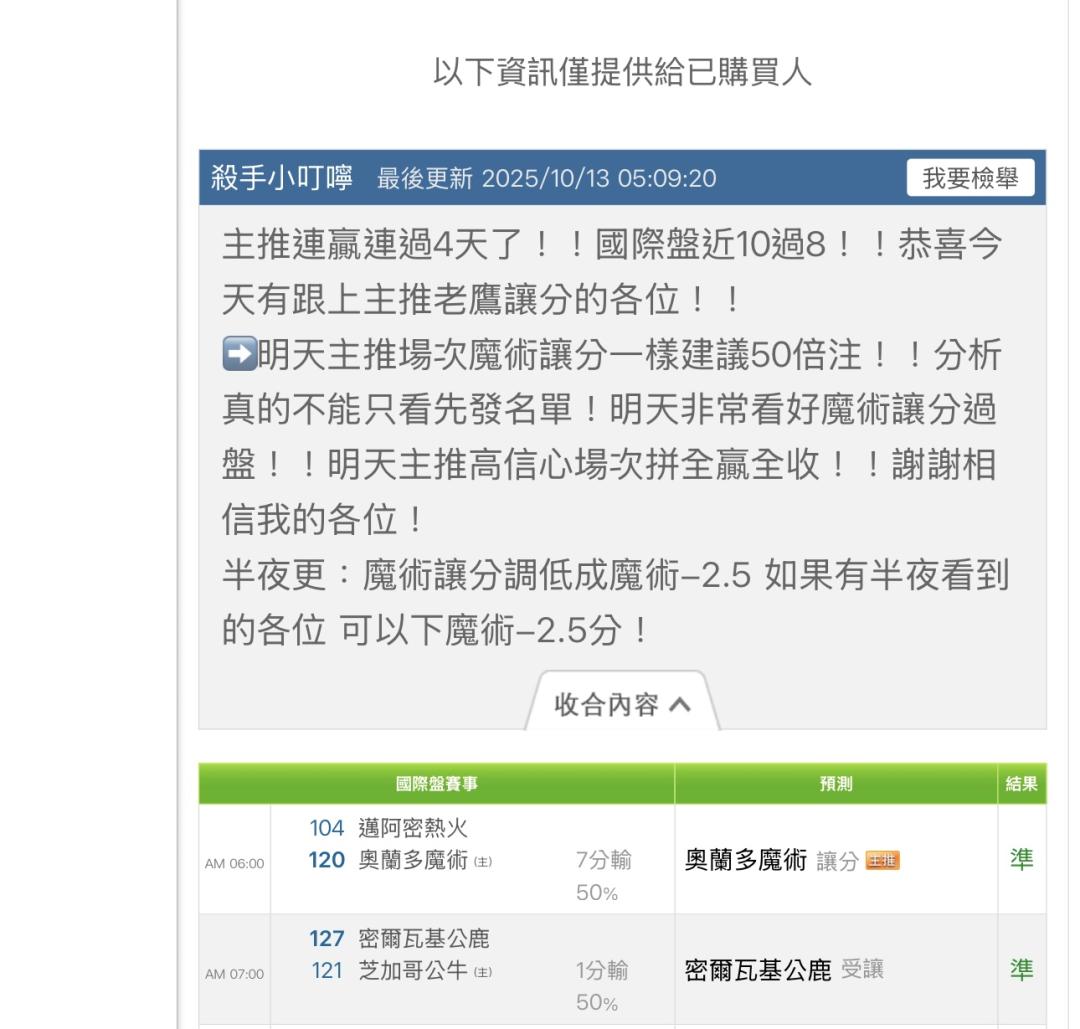This screenshot has width=1080, height=1029.
Task: Click the 收合內容 chevron arrow
Action: tap(680, 705)
